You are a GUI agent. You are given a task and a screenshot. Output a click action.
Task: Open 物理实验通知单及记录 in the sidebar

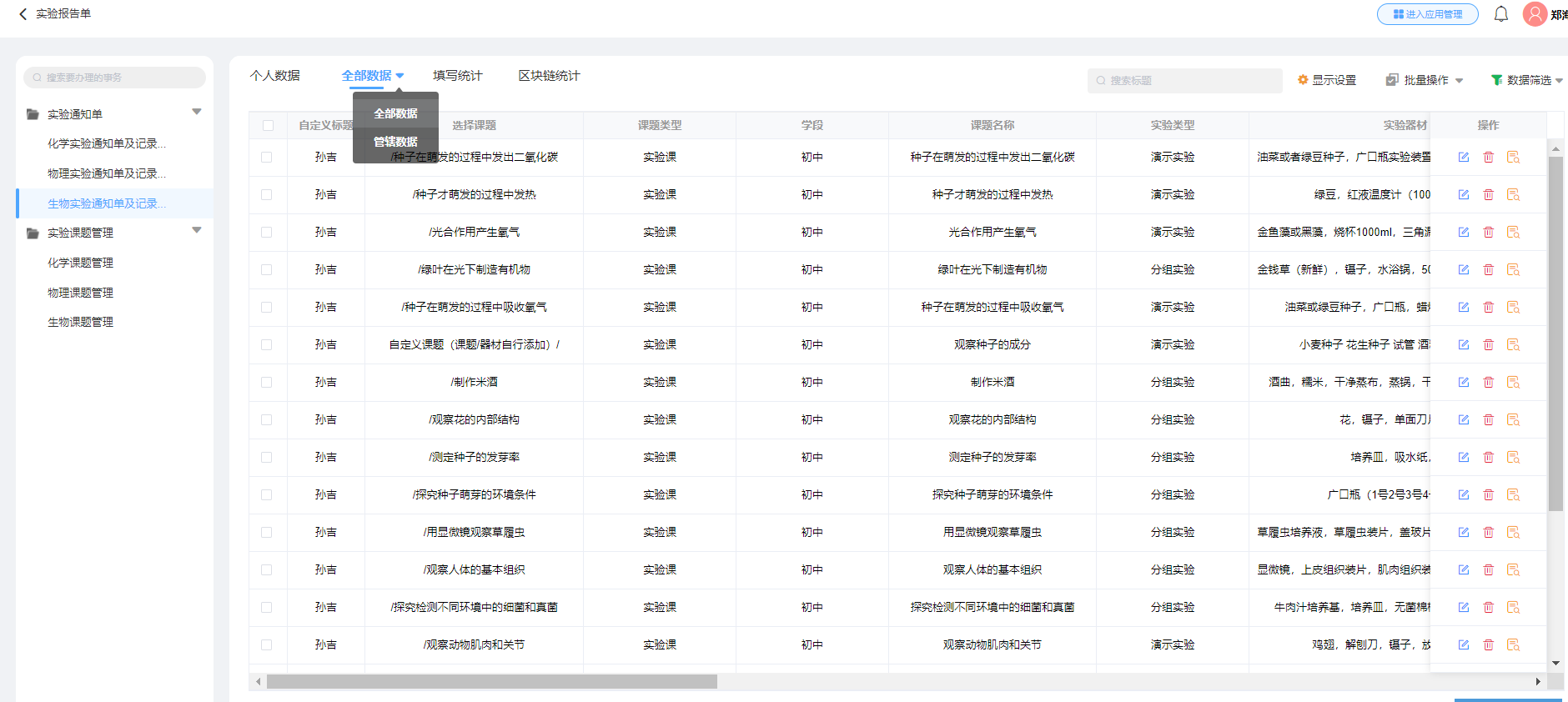click(107, 173)
